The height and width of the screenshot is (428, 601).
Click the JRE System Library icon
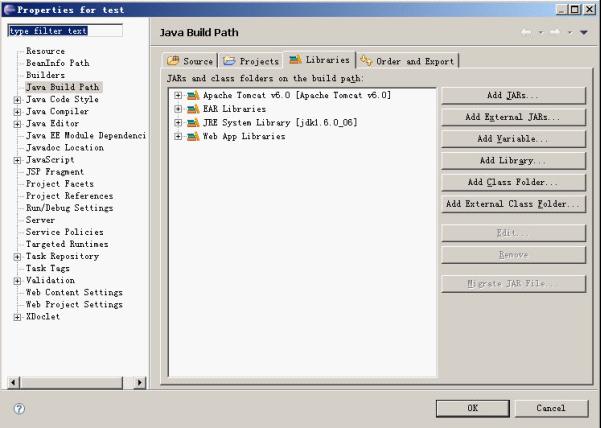(193, 123)
